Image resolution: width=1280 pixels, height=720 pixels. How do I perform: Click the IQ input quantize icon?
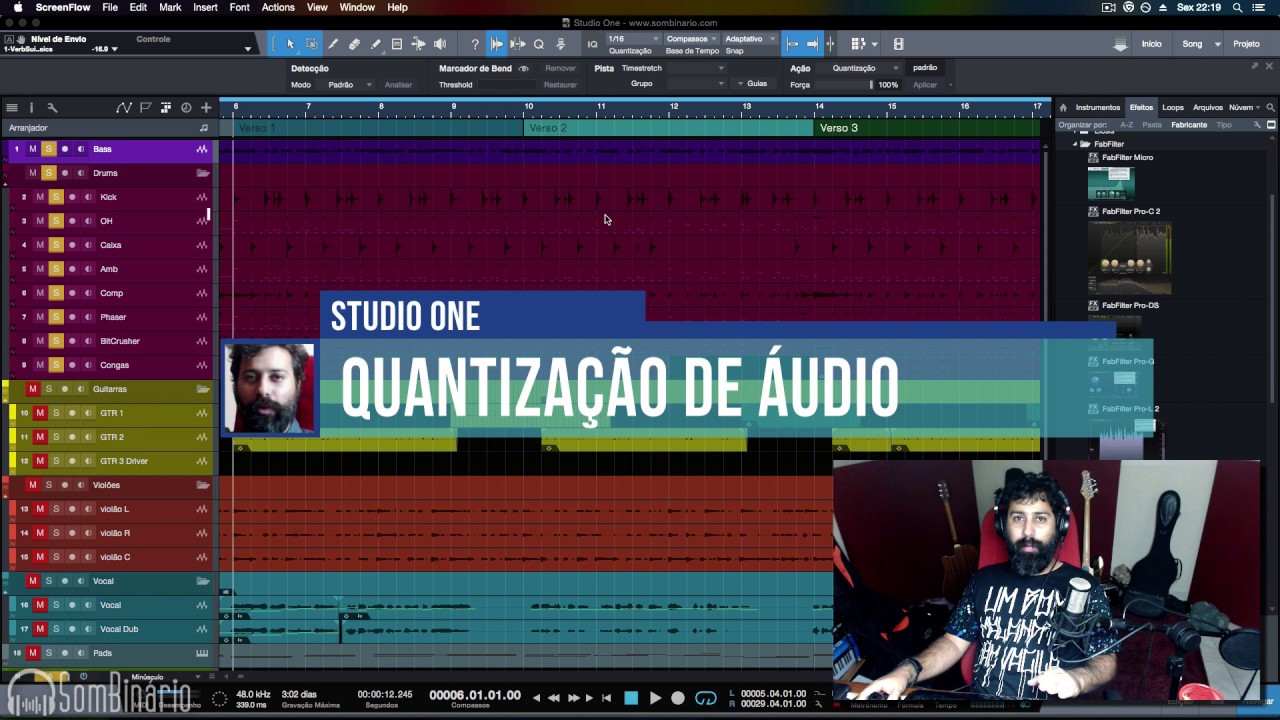click(x=592, y=44)
